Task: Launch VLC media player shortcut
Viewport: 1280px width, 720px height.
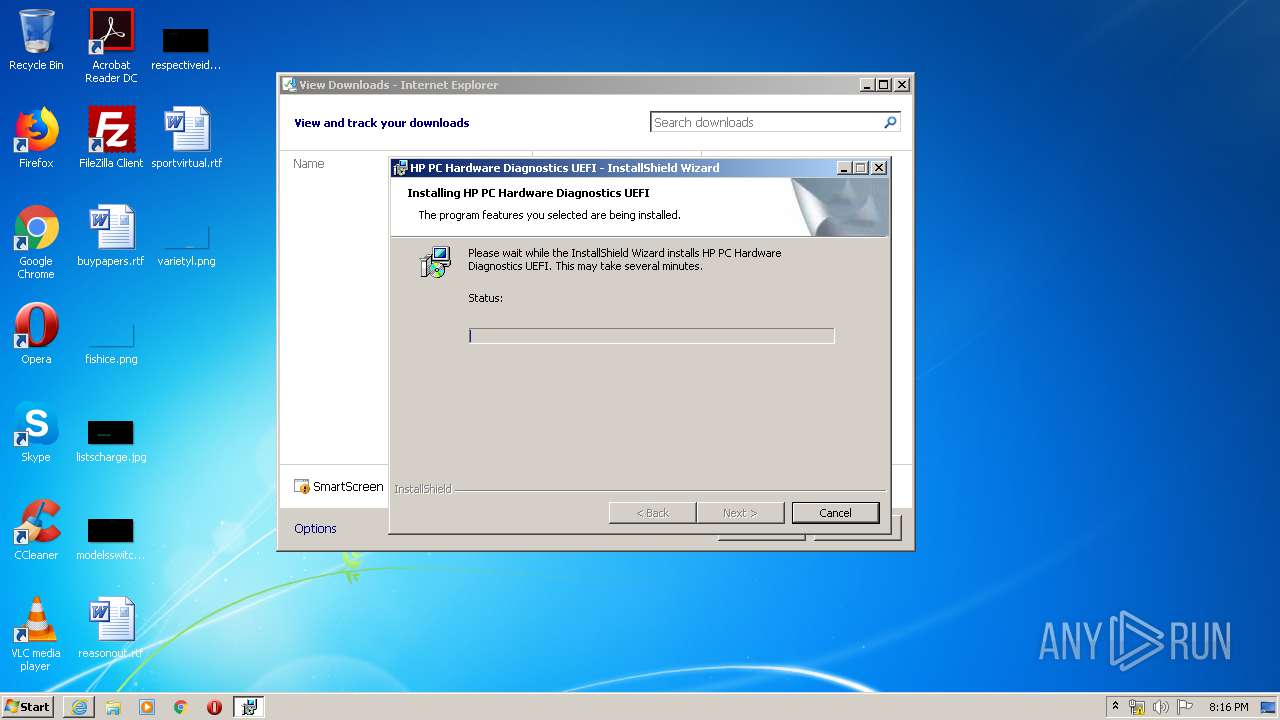Action: (x=36, y=634)
